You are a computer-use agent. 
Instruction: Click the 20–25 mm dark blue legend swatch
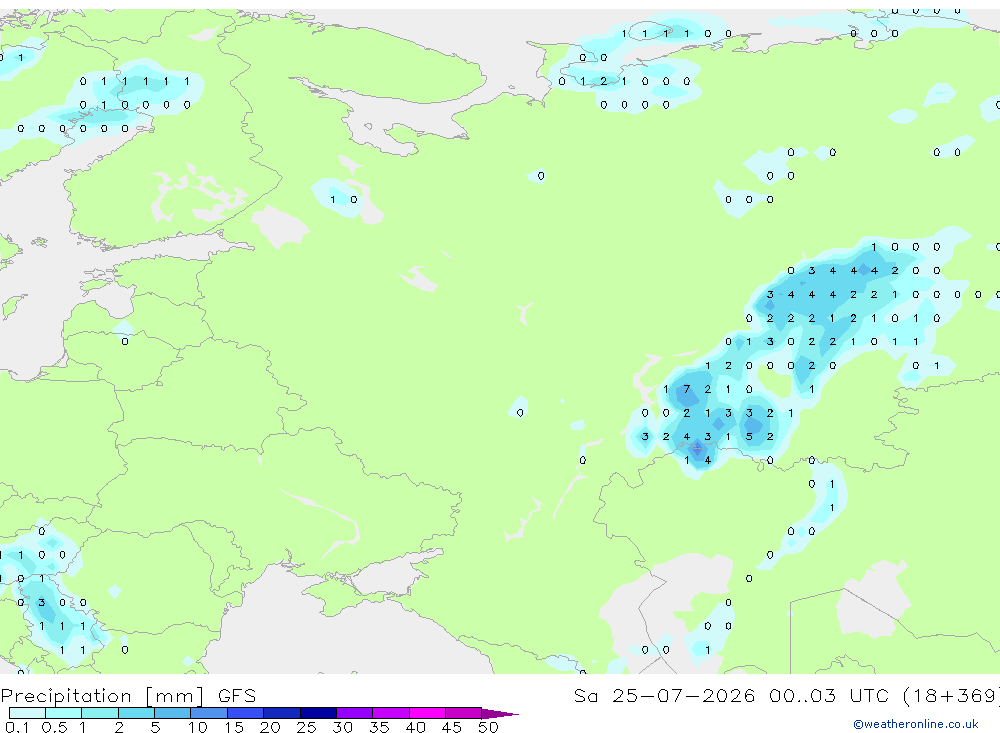coord(282,713)
